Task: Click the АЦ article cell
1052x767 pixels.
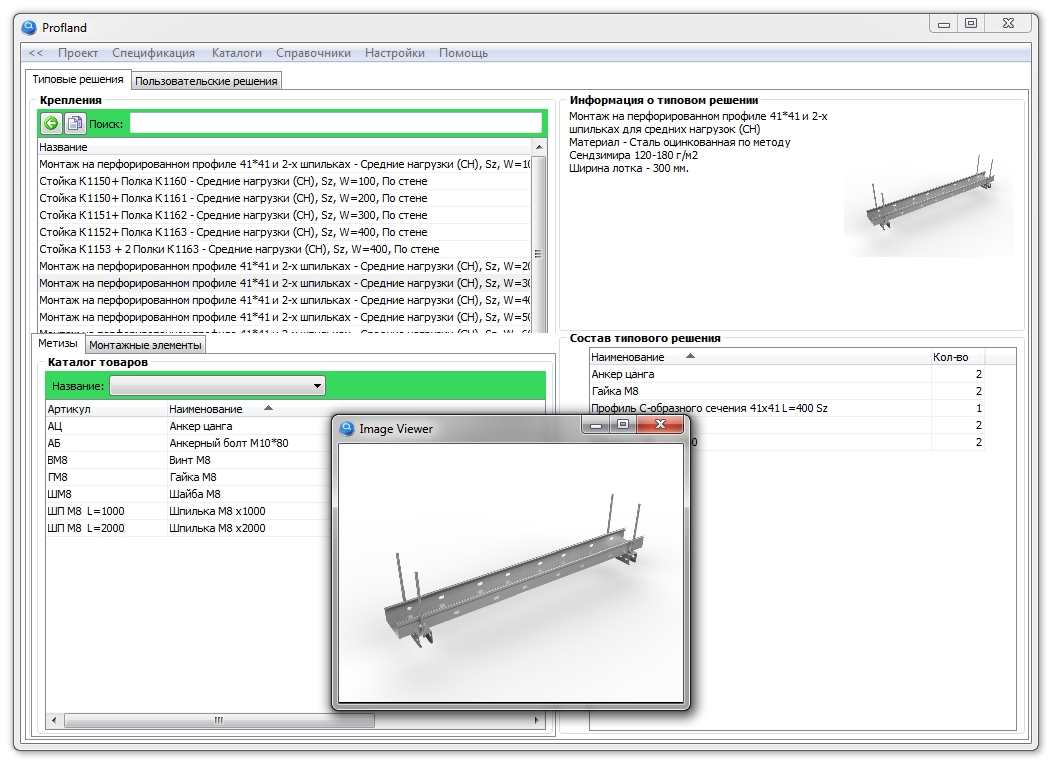Action: click(106, 426)
